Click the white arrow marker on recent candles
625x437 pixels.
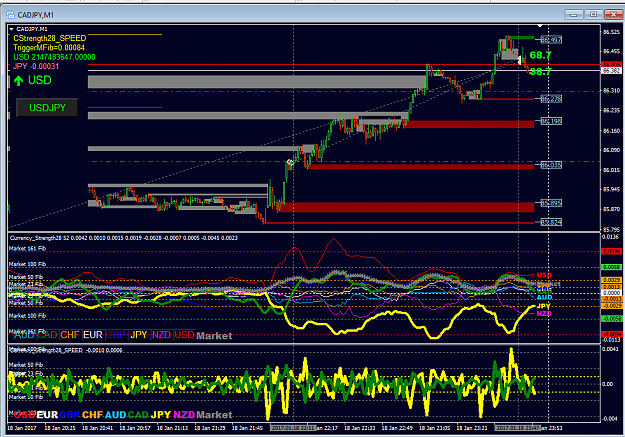tap(519, 60)
